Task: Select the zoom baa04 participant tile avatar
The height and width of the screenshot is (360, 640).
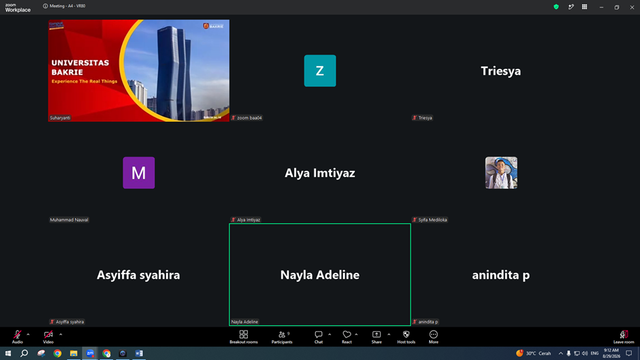Action: [320, 71]
